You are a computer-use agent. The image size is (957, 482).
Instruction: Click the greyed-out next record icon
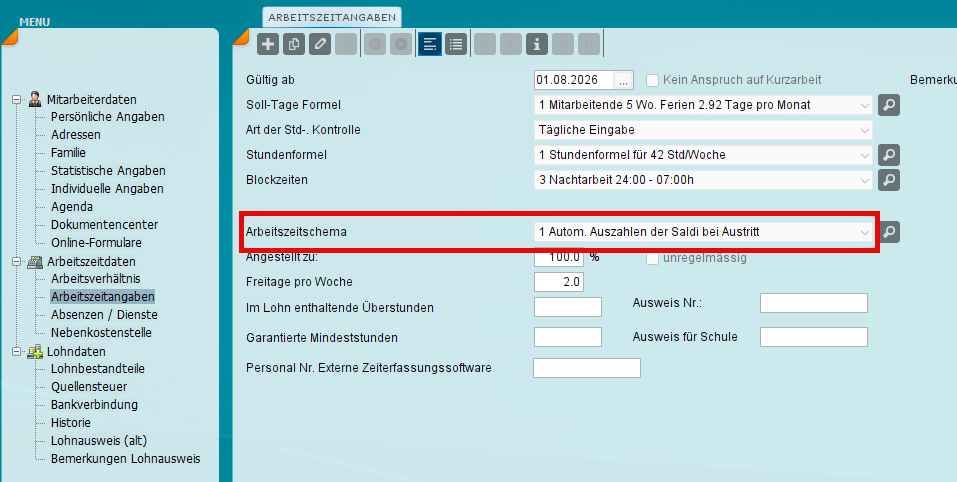563,45
